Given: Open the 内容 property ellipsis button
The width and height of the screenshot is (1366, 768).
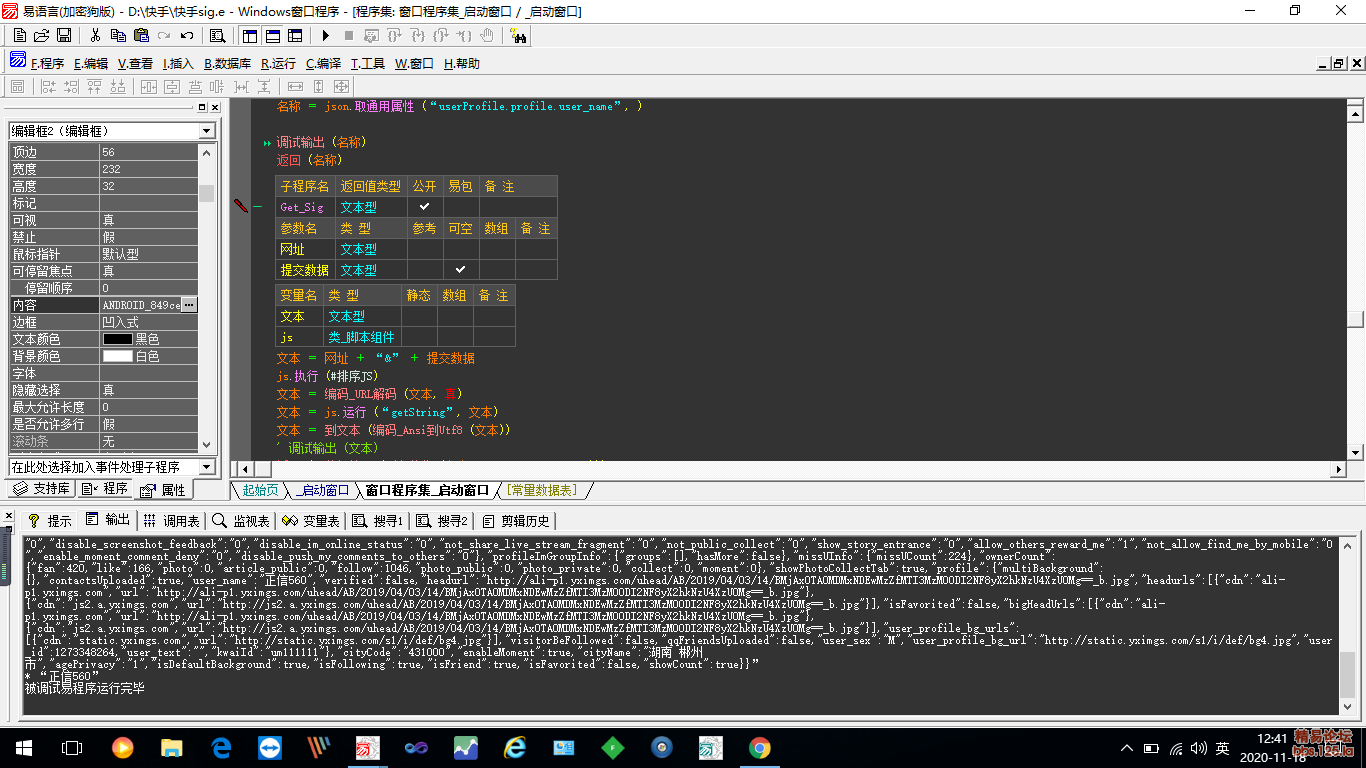Looking at the screenshot, I should [x=188, y=305].
